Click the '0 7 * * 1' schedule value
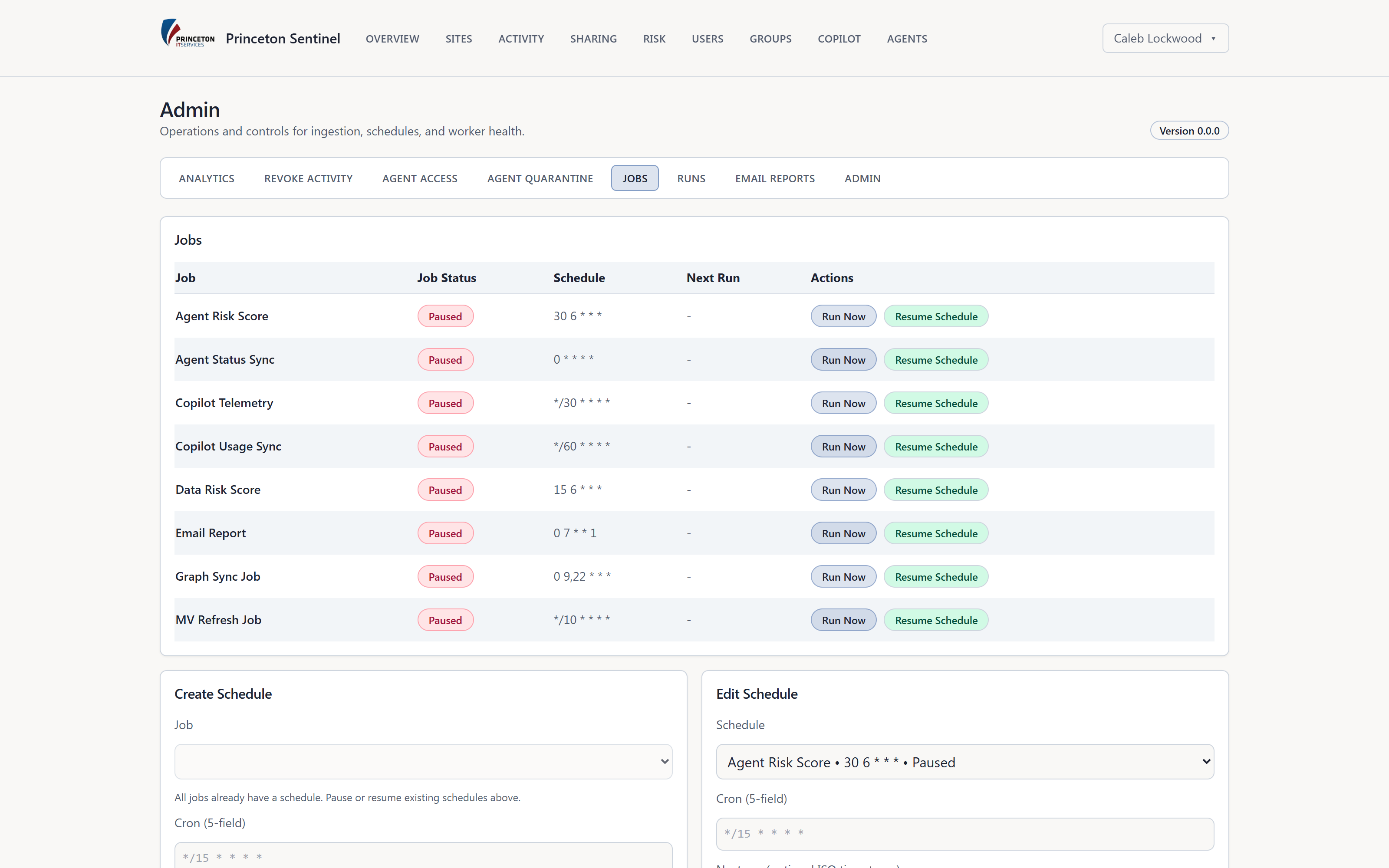 tap(575, 533)
